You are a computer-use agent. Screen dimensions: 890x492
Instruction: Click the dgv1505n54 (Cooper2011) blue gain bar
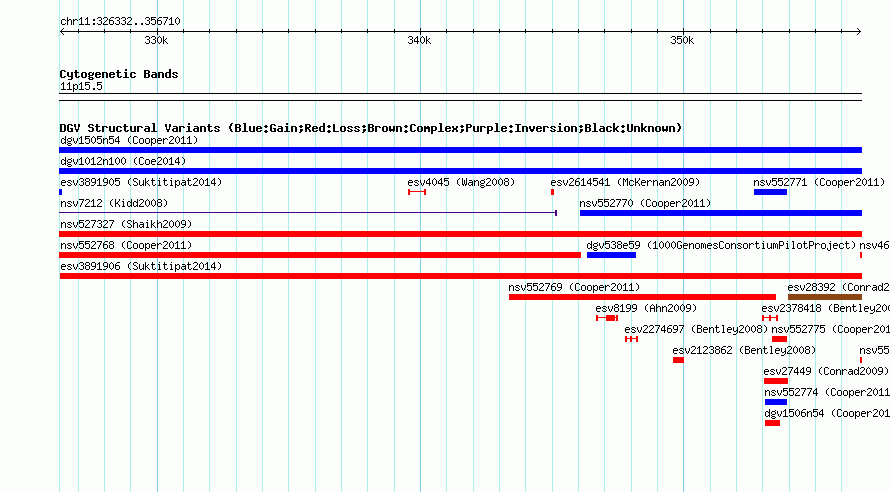[x=460, y=150]
